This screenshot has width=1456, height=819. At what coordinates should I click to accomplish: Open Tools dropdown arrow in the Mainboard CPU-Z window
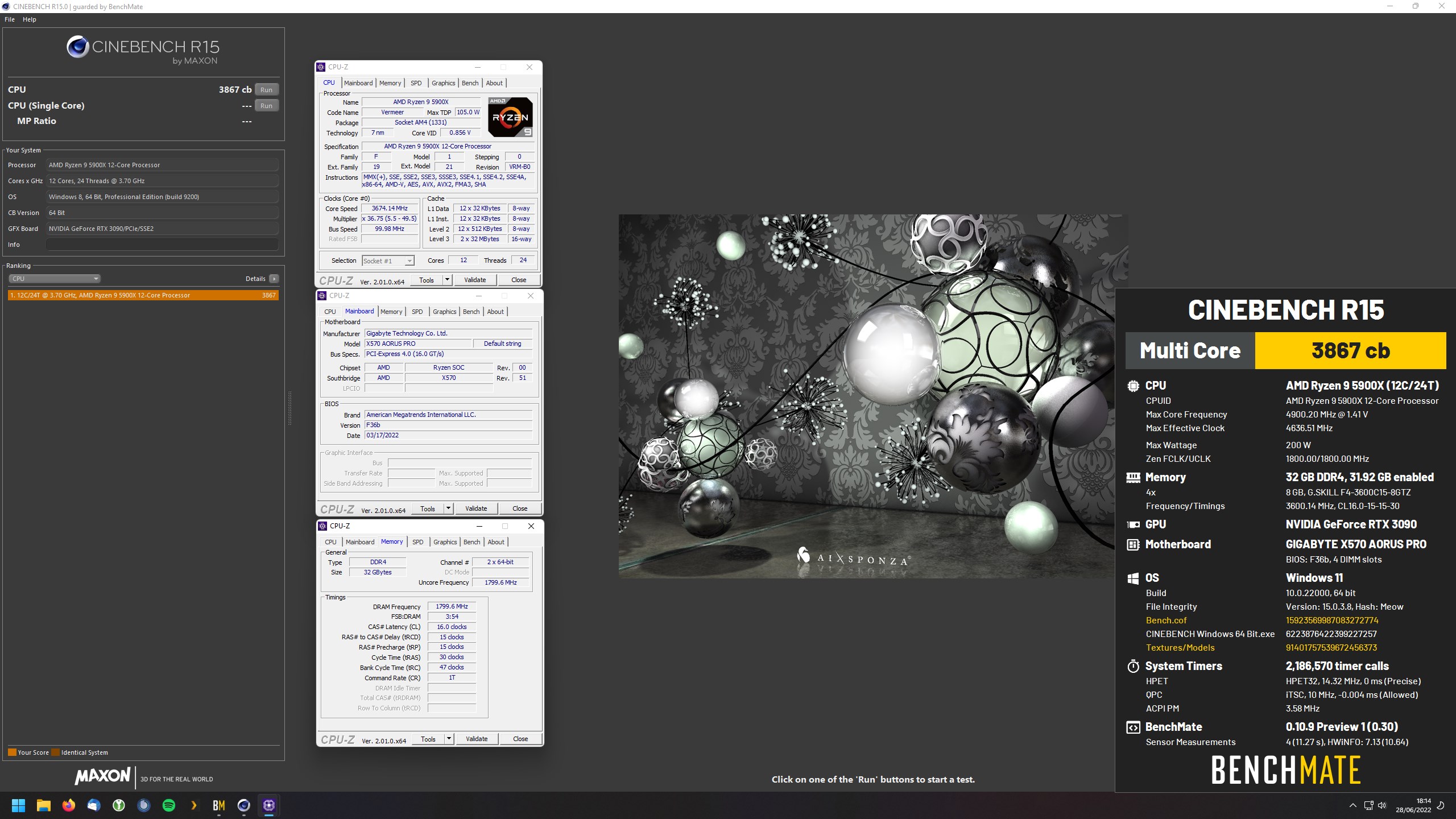coord(448,508)
